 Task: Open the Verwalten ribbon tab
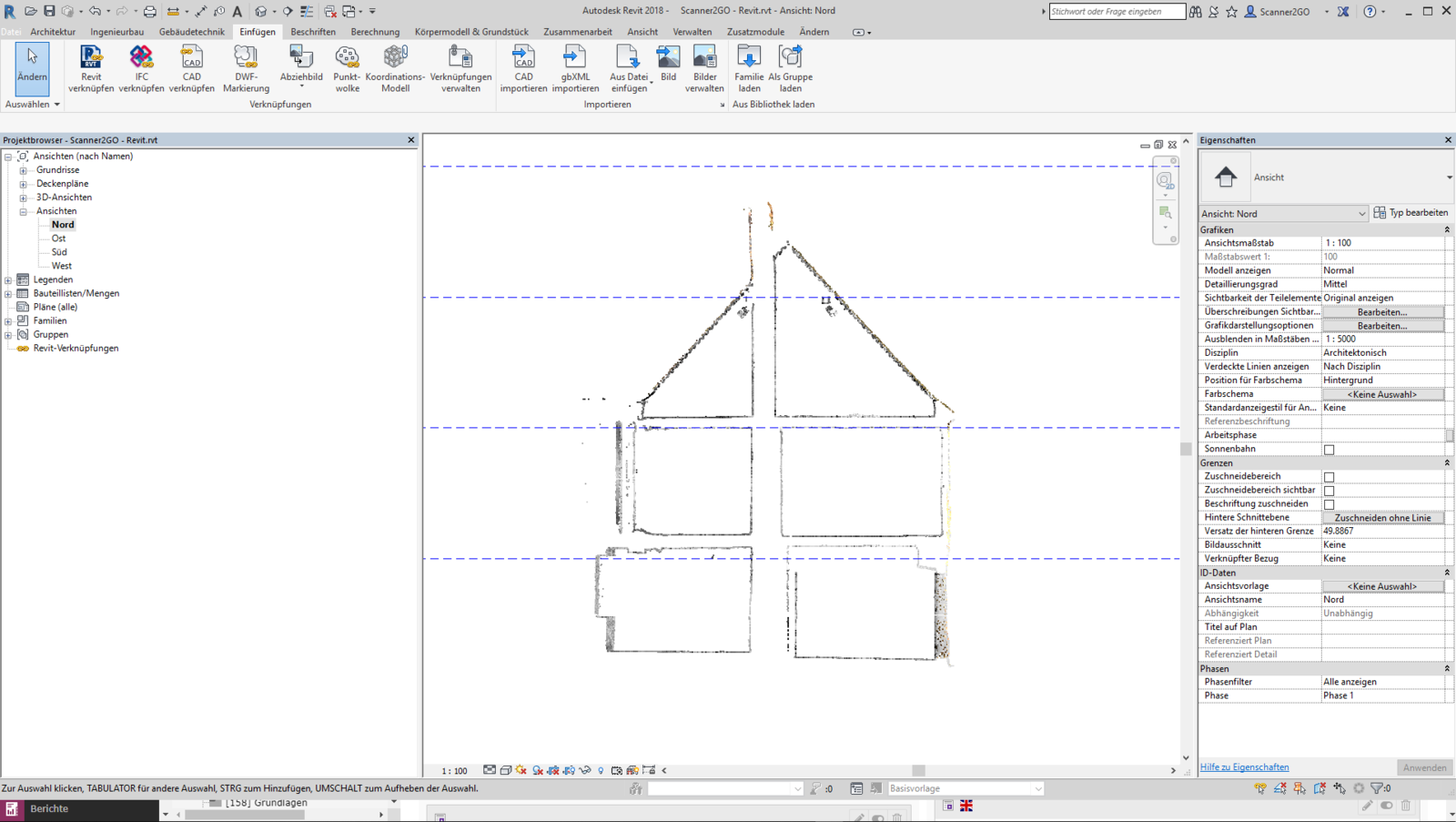(x=692, y=32)
